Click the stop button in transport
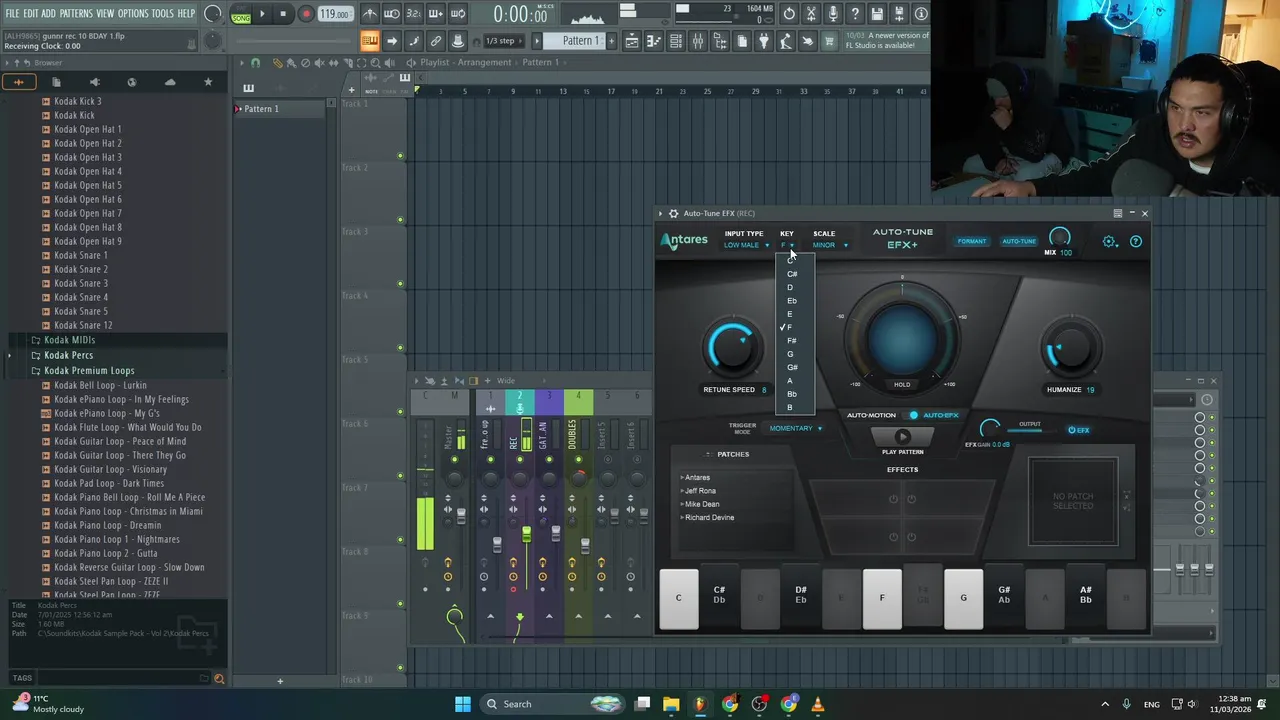The image size is (1280, 720). pos(283,14)
